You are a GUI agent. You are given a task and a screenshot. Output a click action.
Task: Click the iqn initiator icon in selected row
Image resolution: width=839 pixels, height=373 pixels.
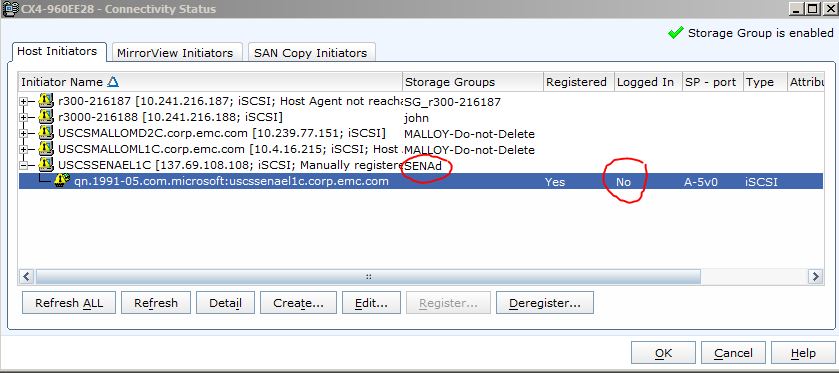(63, 180)
